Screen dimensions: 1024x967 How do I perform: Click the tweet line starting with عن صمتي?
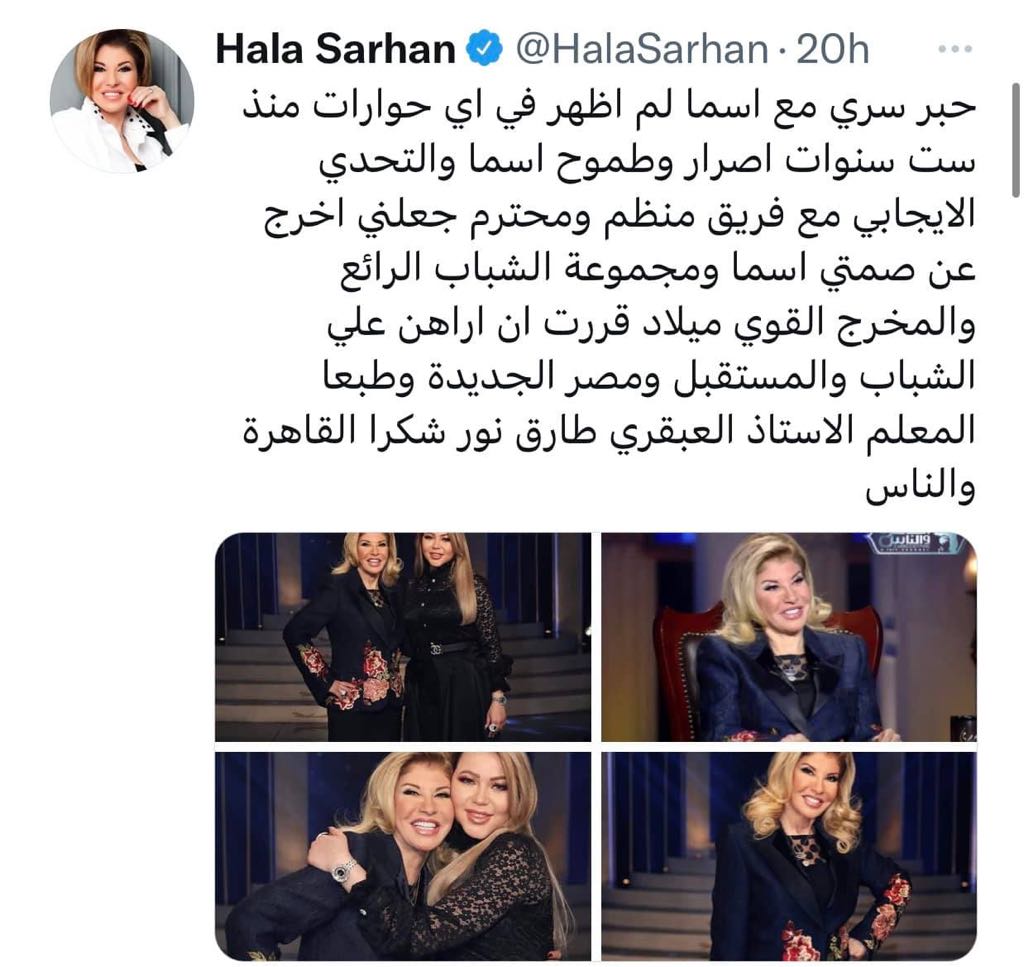tap(658, 270)
